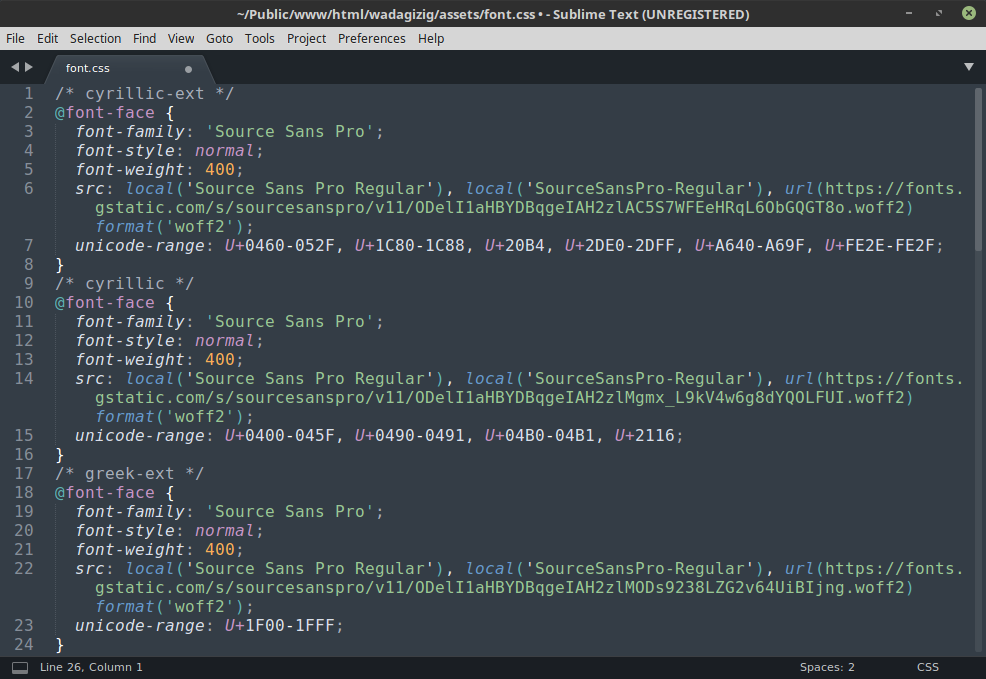
Task: Click U+0400-045F unicode range value
Action: (280, 436)
